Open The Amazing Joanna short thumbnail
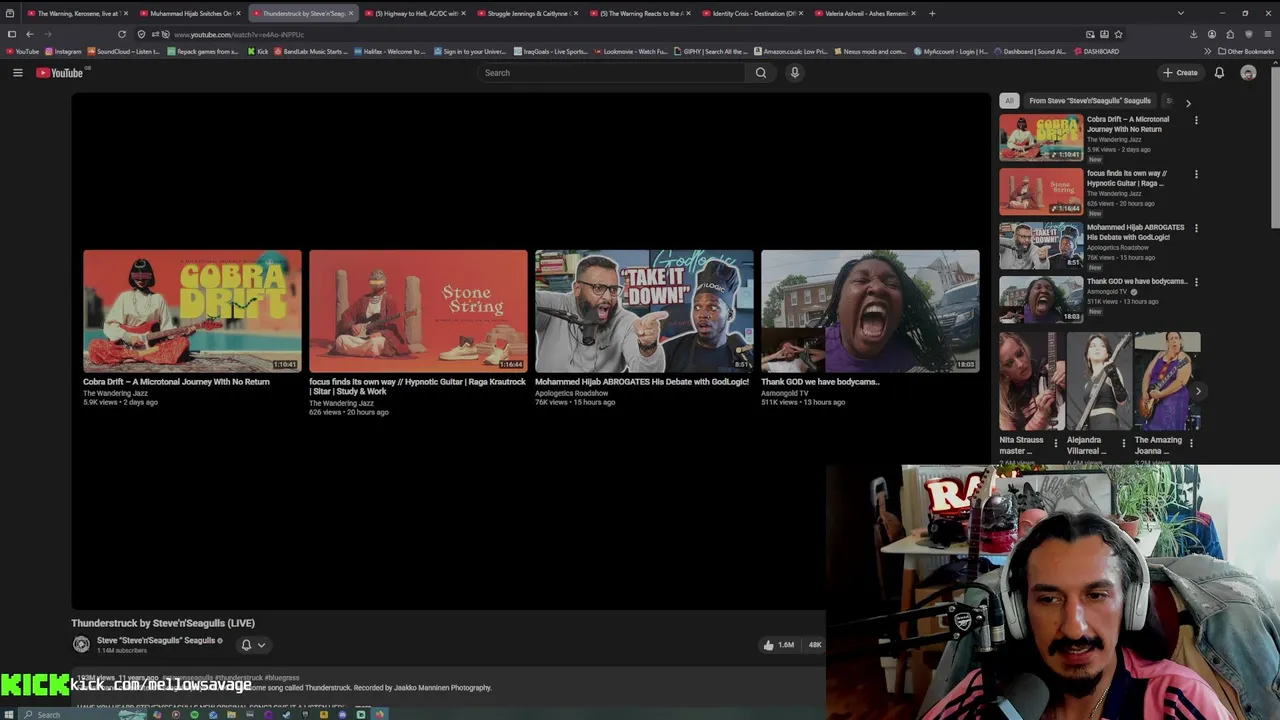Image resolution: width=1280 pixels, height=720 pixels. pos(1167,381)
